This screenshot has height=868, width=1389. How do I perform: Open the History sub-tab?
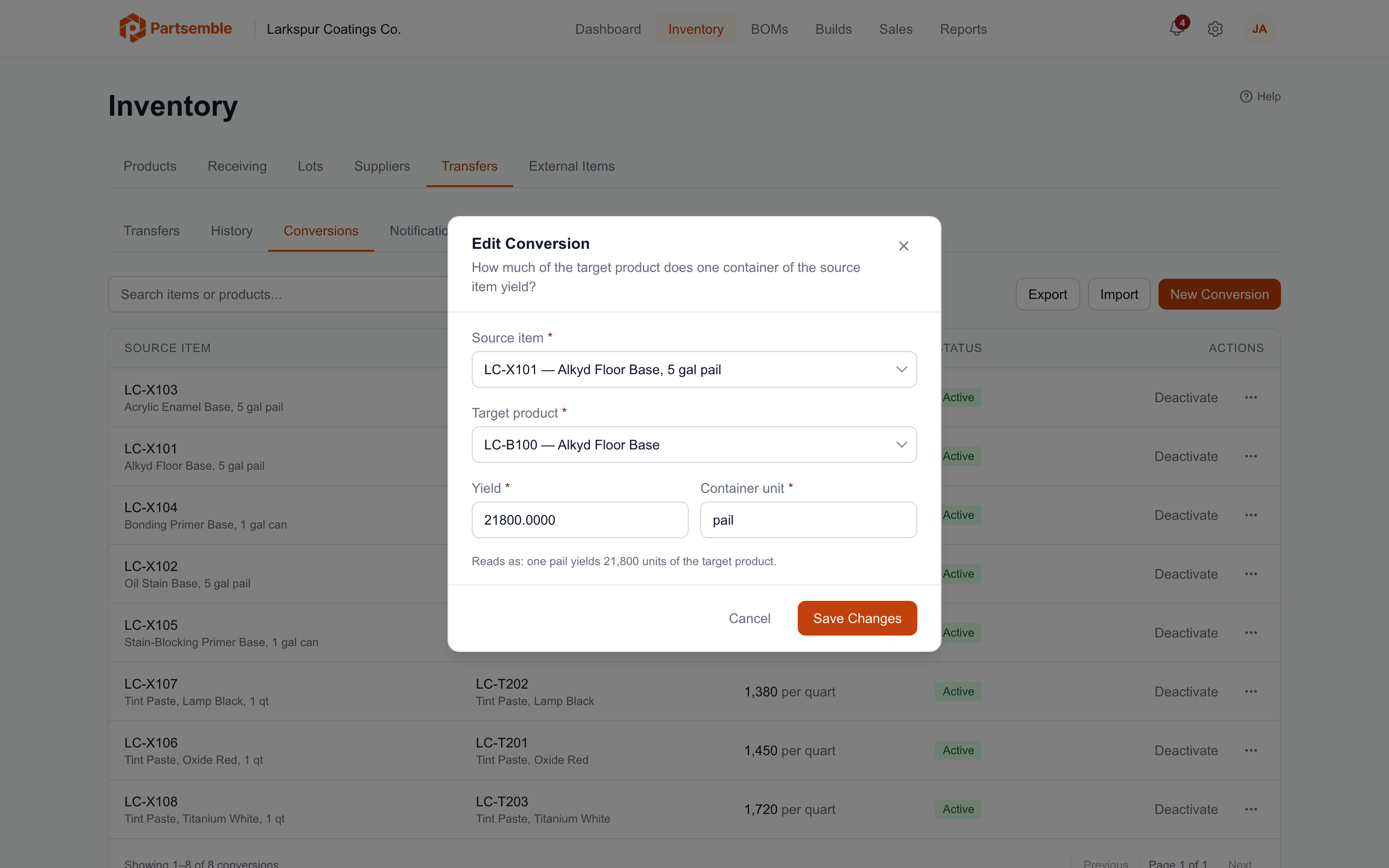coord(231,231)
